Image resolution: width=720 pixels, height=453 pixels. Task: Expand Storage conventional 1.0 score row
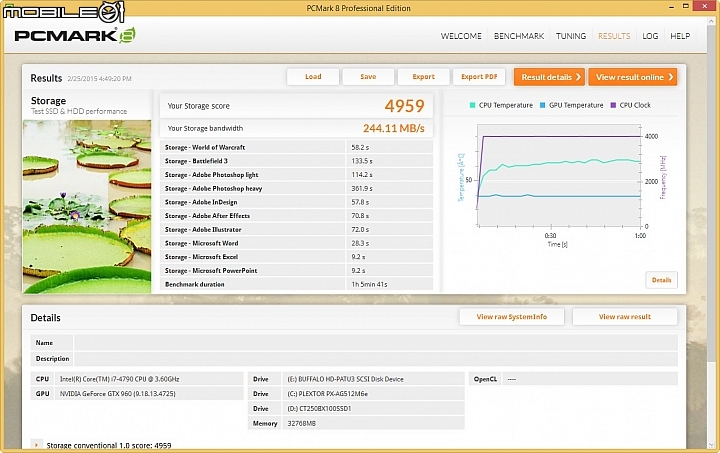[36, 445]
